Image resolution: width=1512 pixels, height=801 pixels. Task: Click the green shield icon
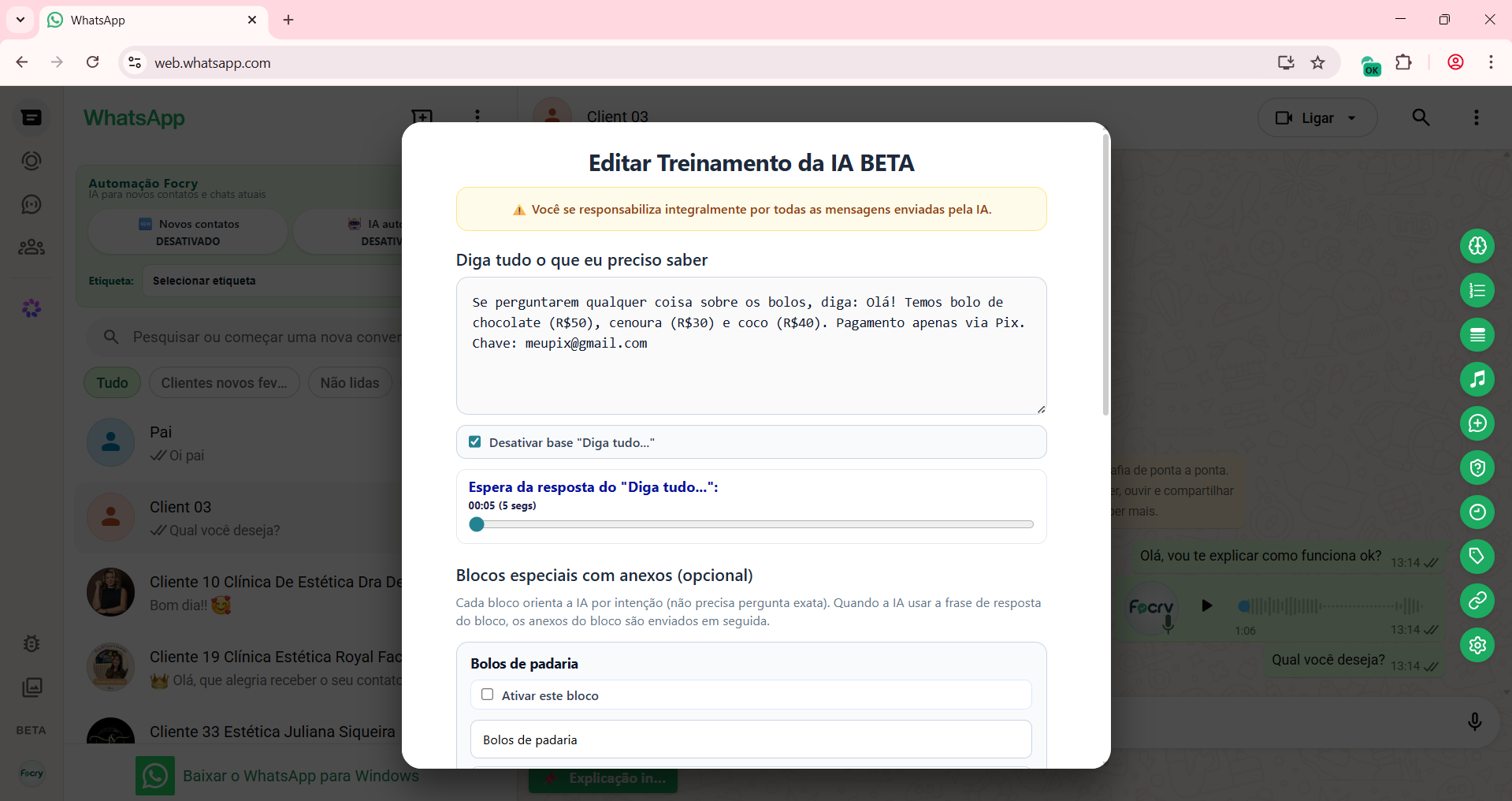pyautogui.click(x=1477, y=468)
